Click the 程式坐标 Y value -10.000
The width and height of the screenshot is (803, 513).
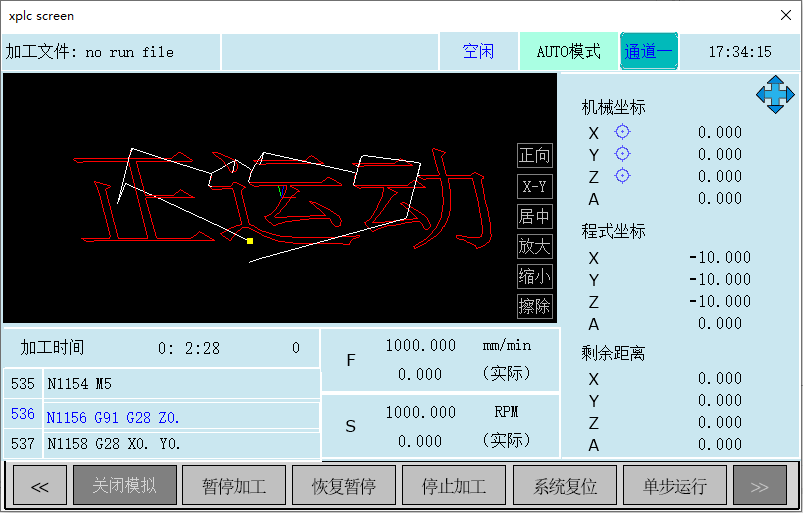click(x=720, y=279)
